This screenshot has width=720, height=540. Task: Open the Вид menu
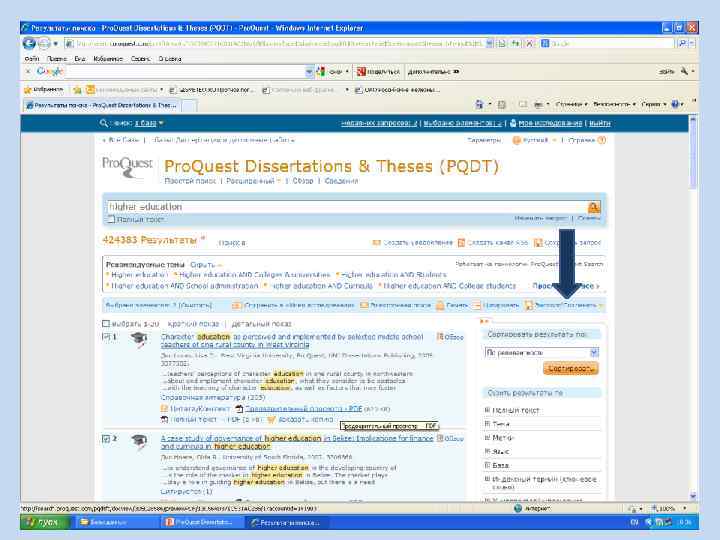[x=80, y=59]
